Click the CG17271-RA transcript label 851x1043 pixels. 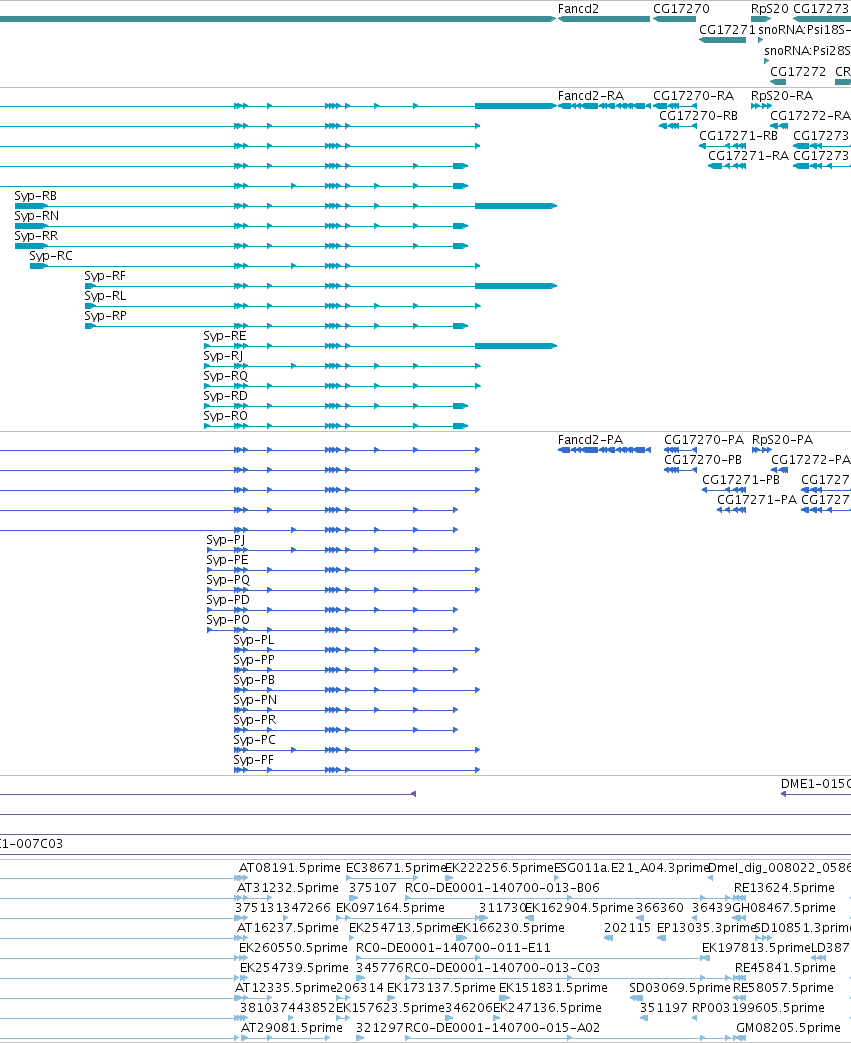coord(748,156)
